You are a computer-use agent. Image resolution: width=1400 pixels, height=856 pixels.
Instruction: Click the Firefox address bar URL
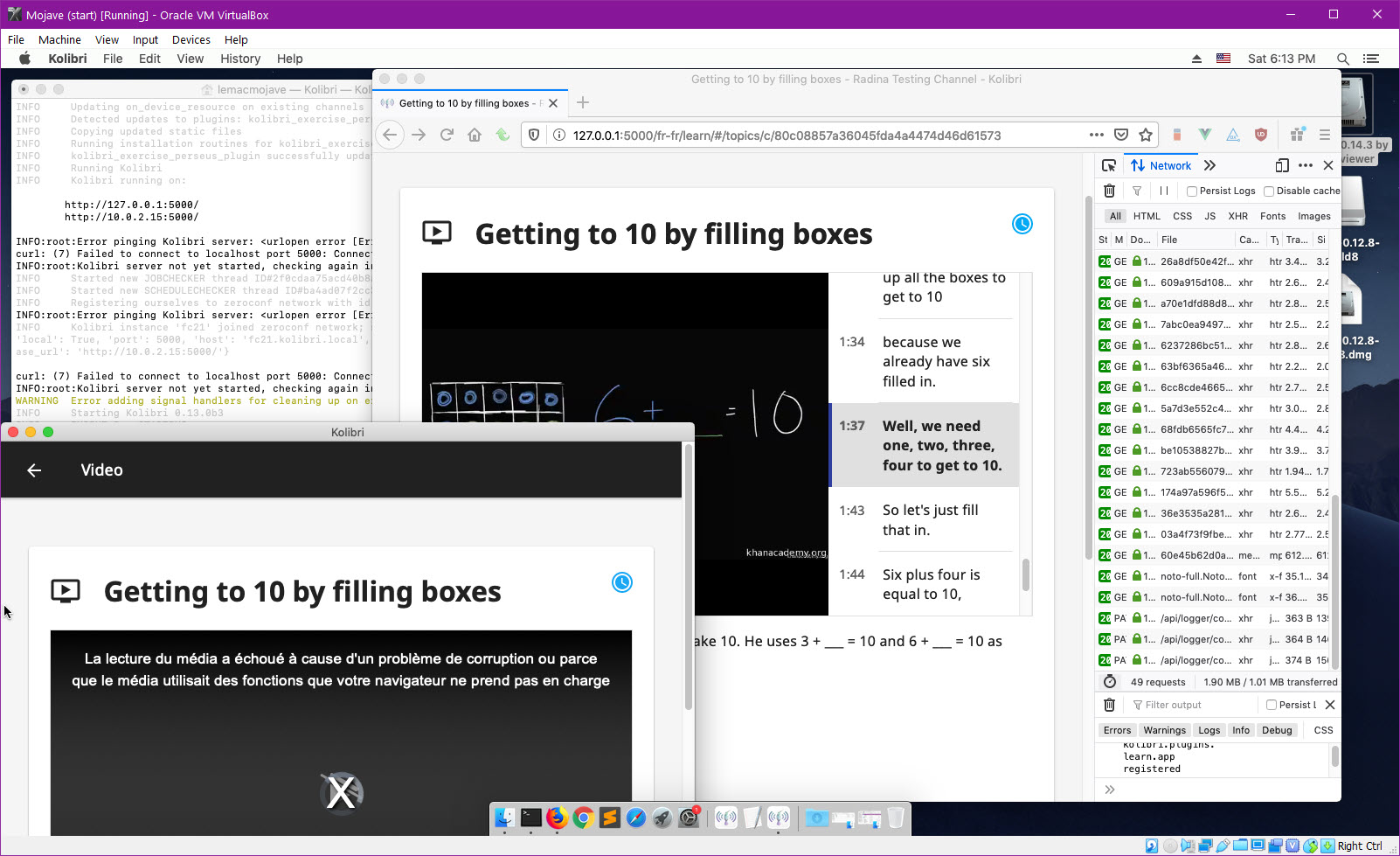click(x=787, y=135)
